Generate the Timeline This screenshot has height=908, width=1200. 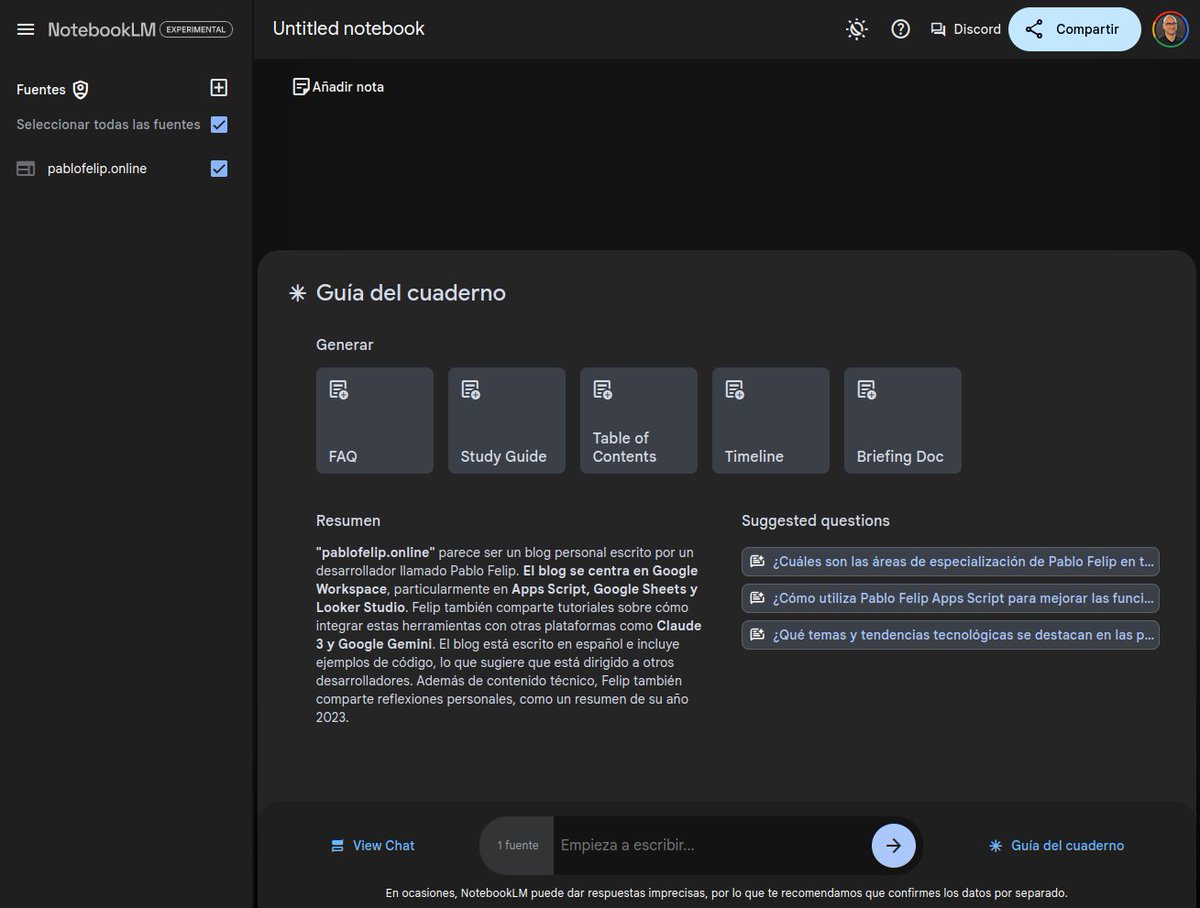tap(771, 420)
